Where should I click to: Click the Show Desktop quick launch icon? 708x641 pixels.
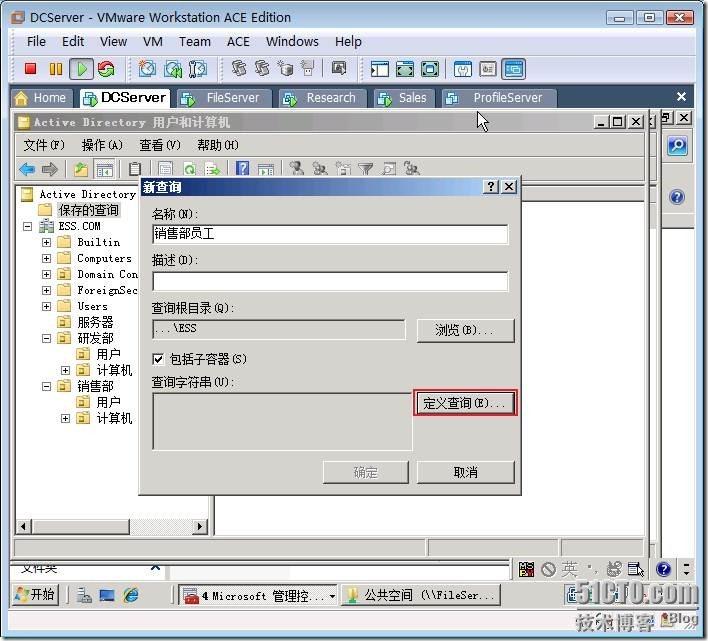point(107,595)
